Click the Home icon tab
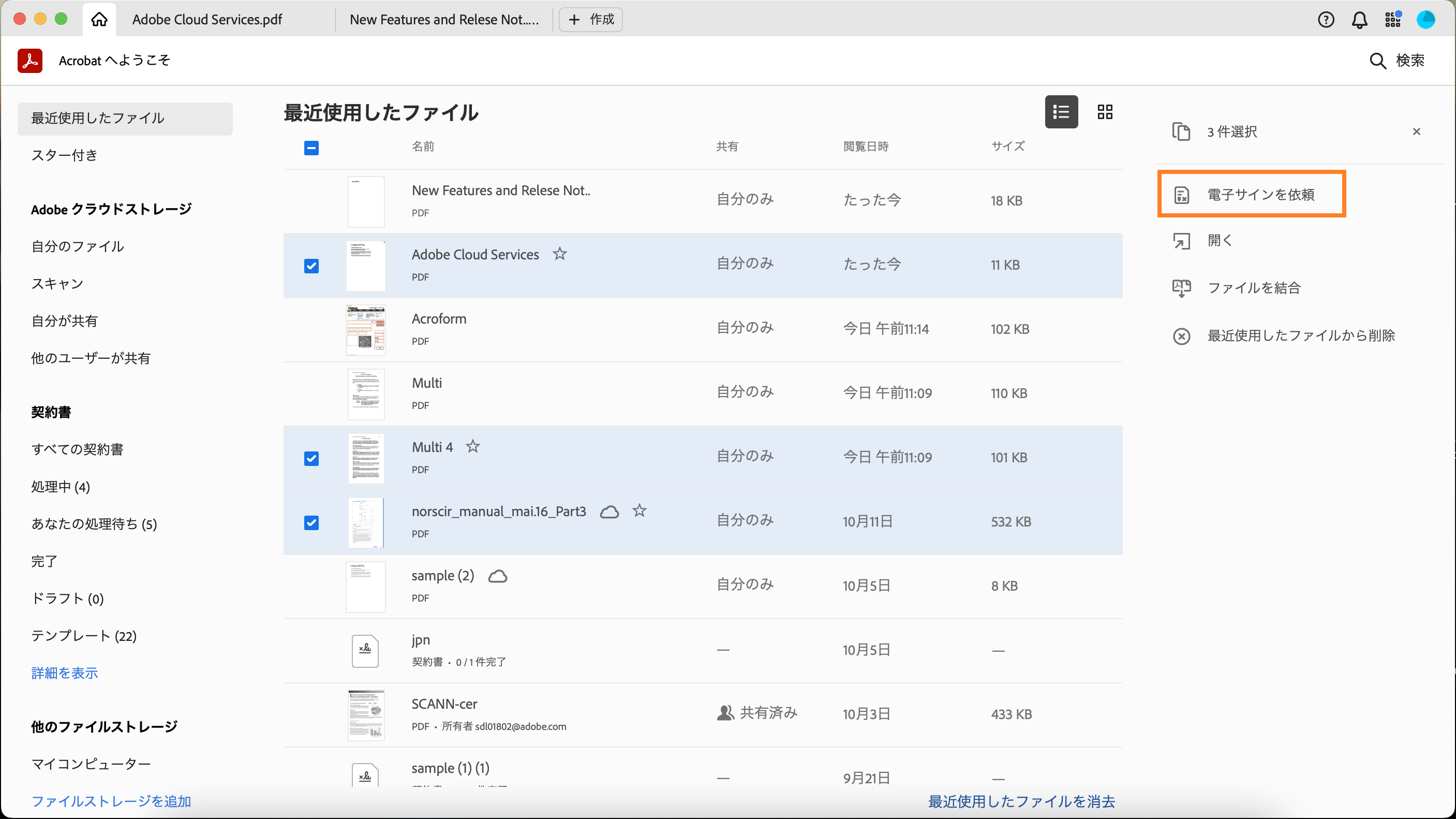The image size is (1456, 819). click(99, 19)
